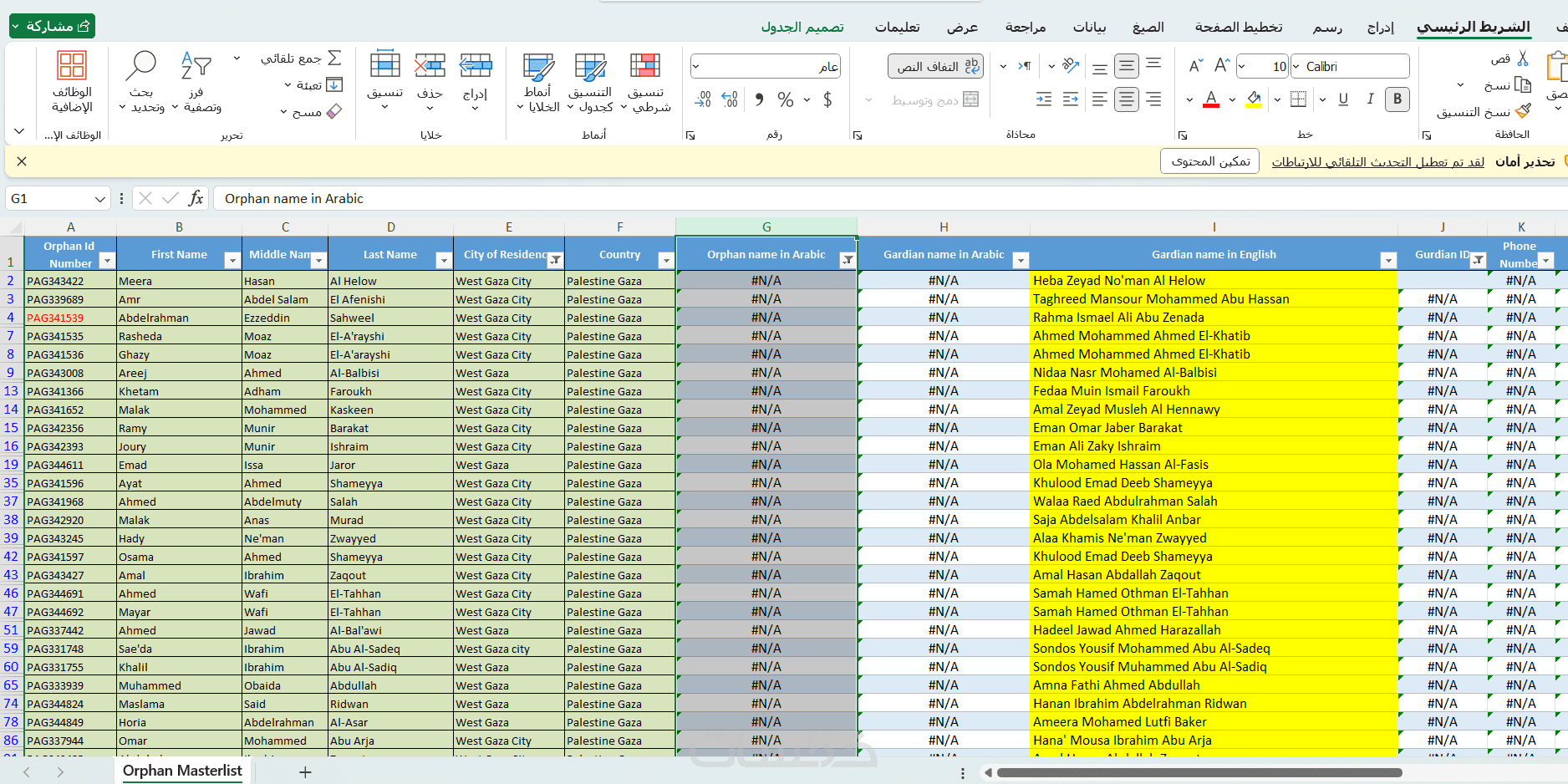The width and height of the screenshot is (1568, 784).
Task: Click the increase decimal icon
Action: [730, 99]
